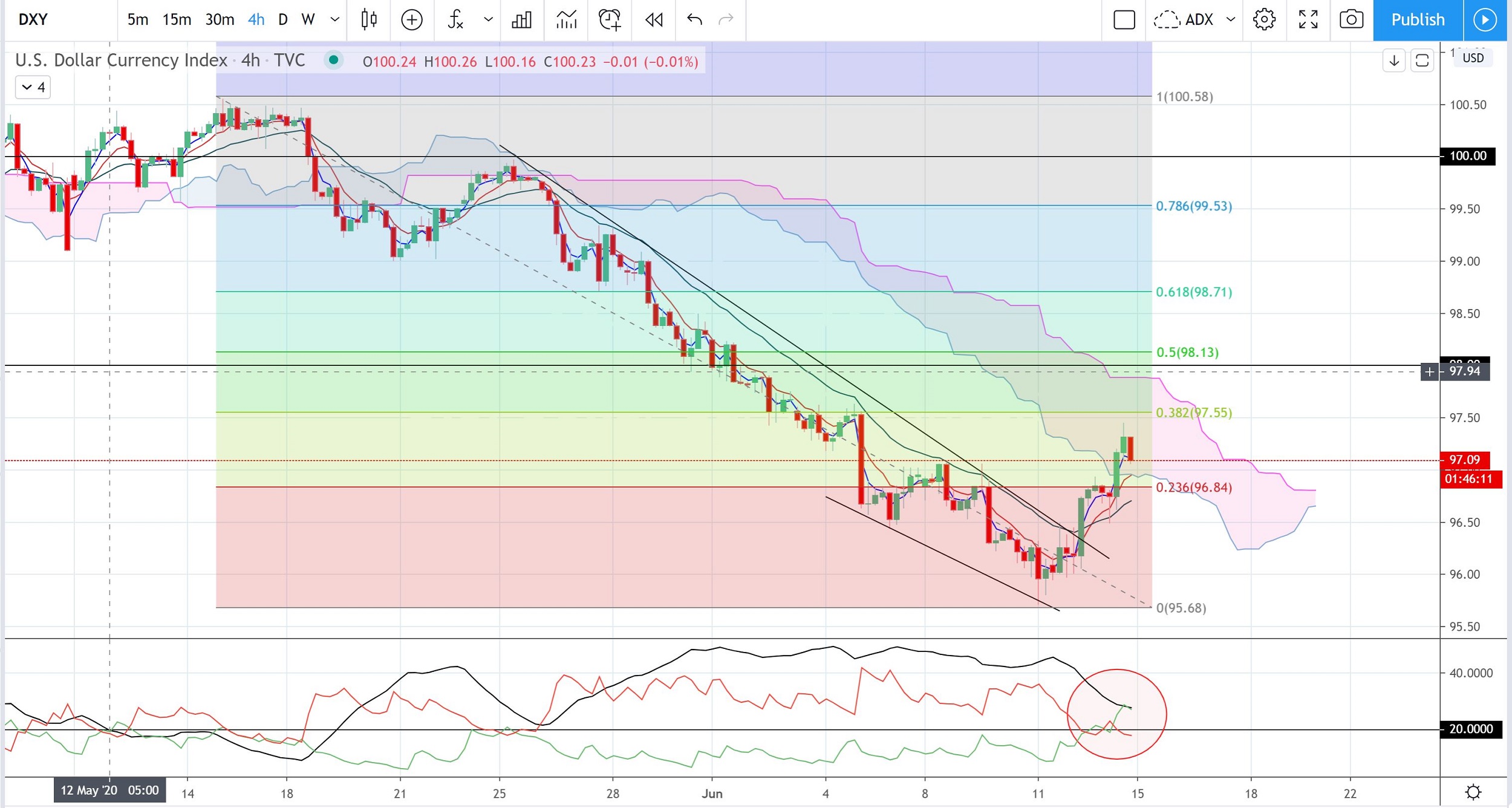The width and height of the screenshot is (1512, 808).
Task: Open chart settings gear icon
Action: pyautogui.click(x=1264, y=20)
